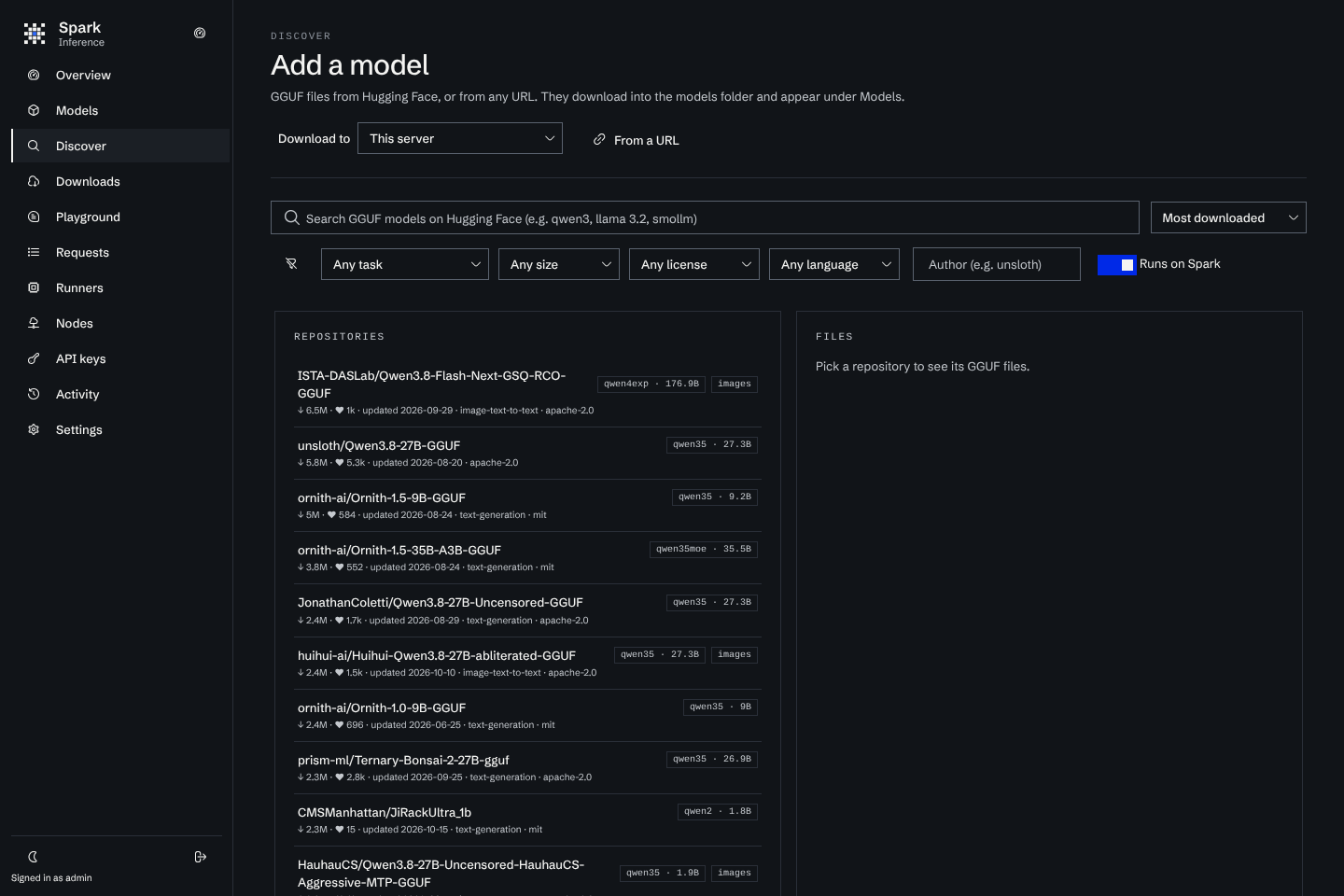The height and width of the screenshot is (896, 1344).
Task: Click the link icon beside From a URL
Action: pos(599,139)
